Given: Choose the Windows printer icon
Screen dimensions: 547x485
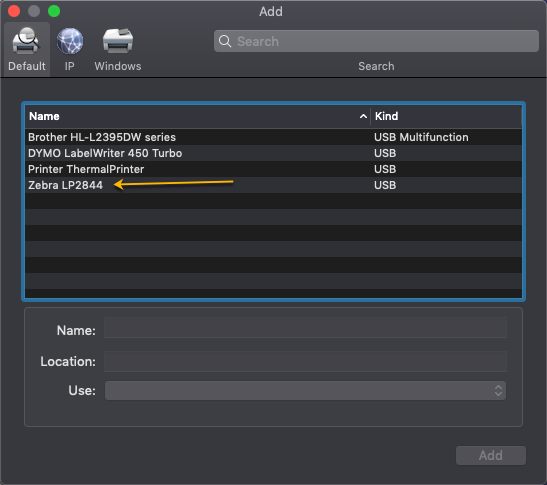Looking at the screenshot, I should point(118,41).
